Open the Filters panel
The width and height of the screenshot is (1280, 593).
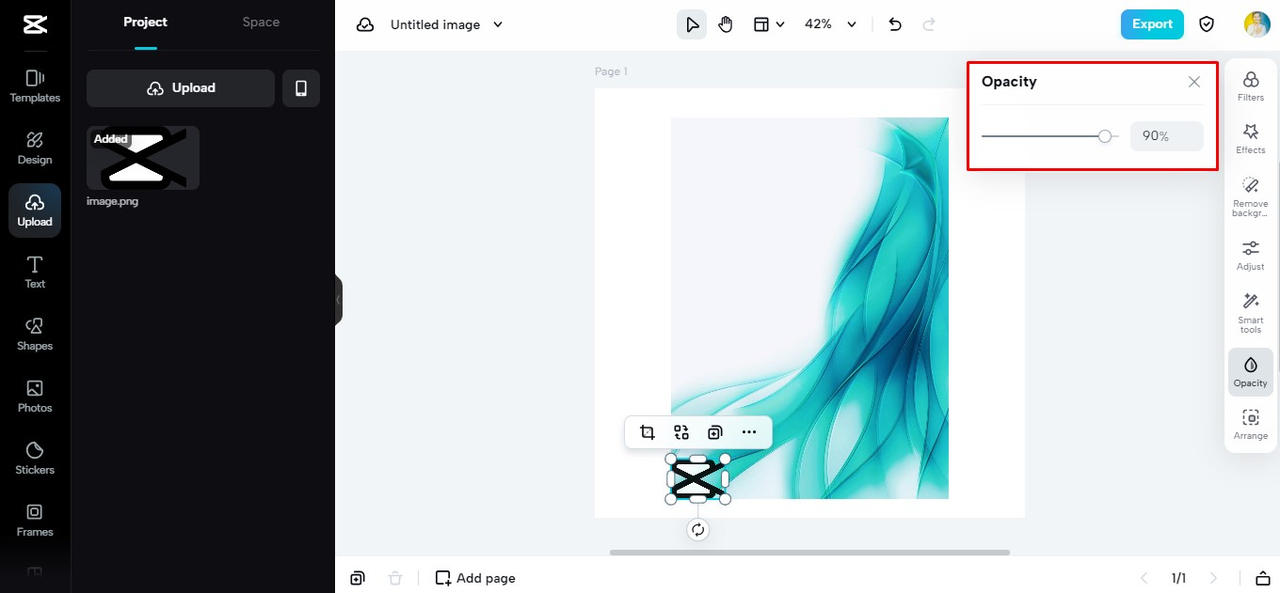[1250, 86]
